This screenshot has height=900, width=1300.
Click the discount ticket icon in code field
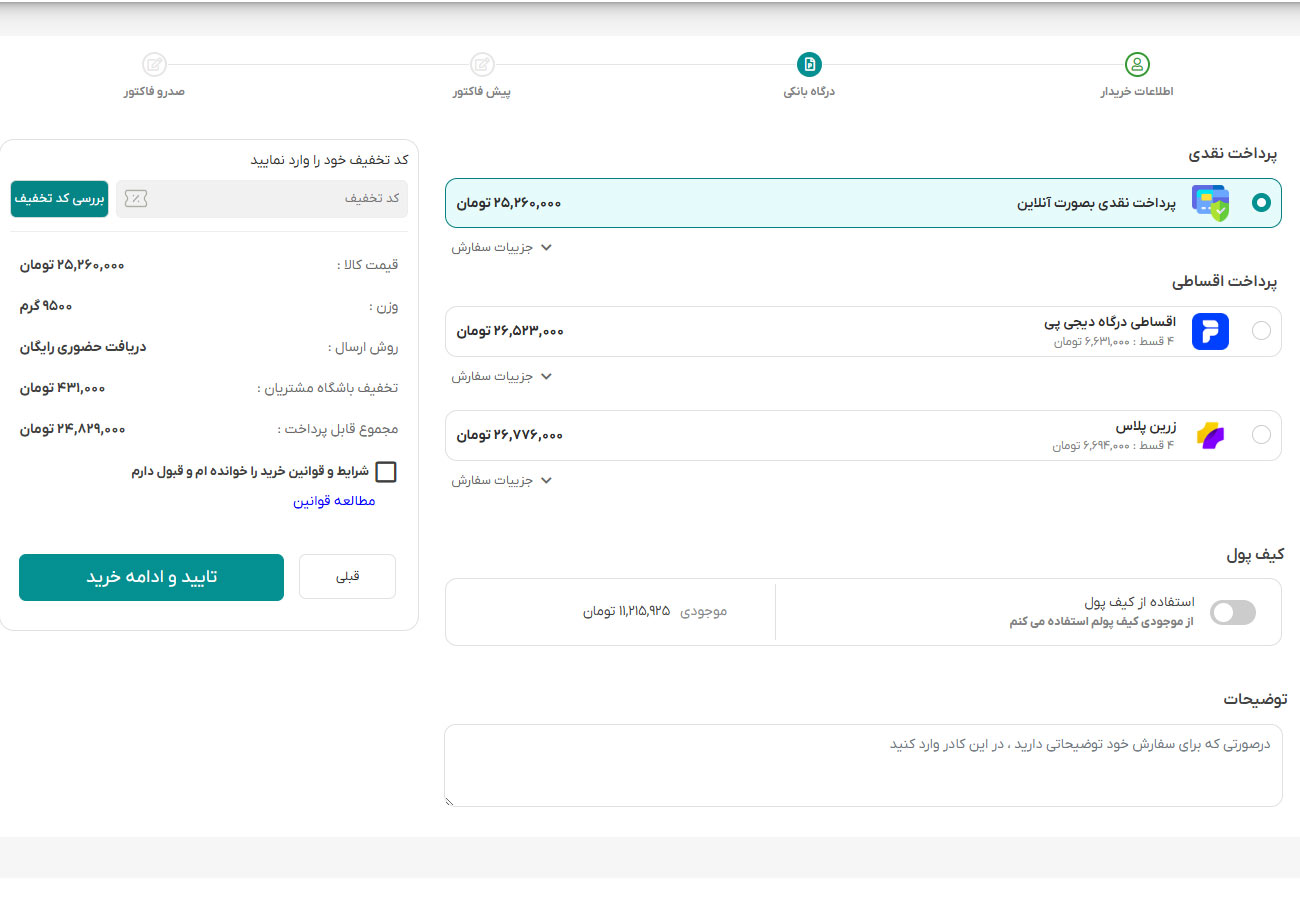[136, 199]
